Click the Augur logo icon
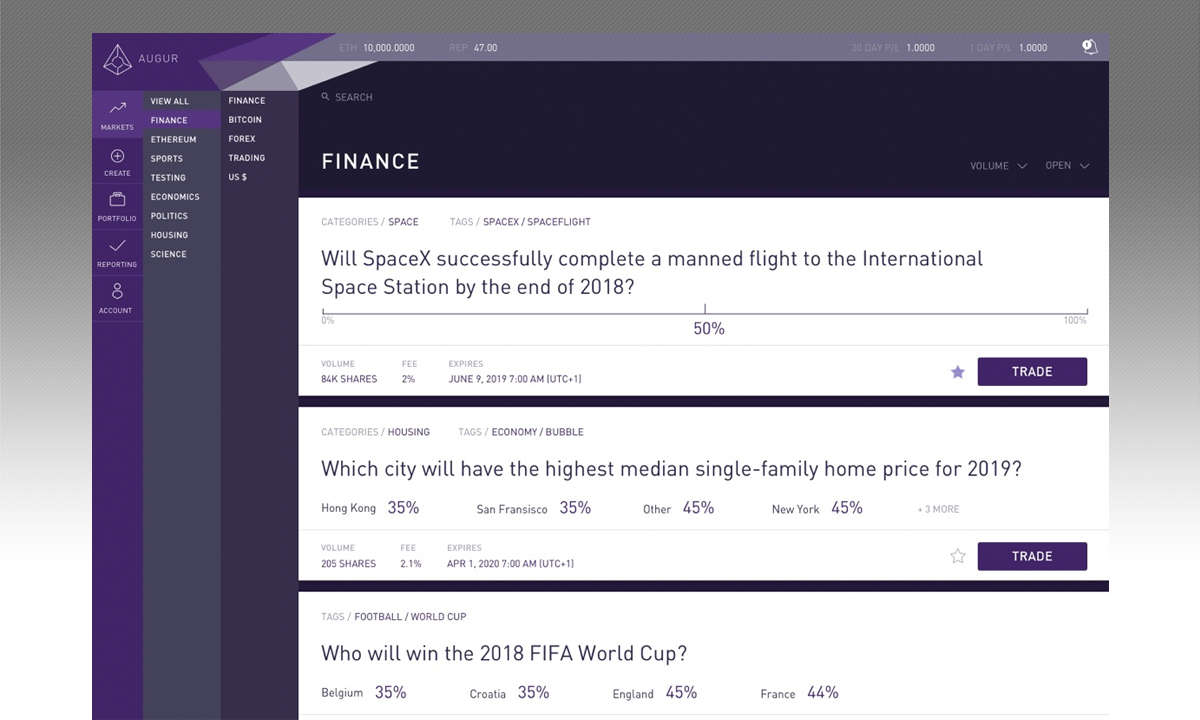Viewport: 1200px width, 720px height. (x=117, y=60)
